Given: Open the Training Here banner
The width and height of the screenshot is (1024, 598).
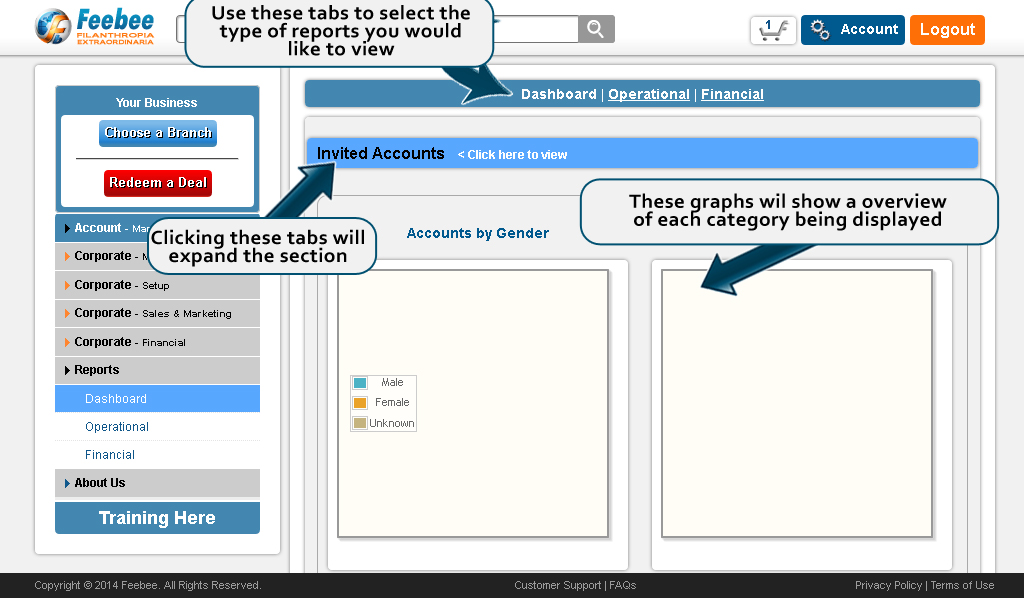Looking at the screenshot, I should pos(157,518).
